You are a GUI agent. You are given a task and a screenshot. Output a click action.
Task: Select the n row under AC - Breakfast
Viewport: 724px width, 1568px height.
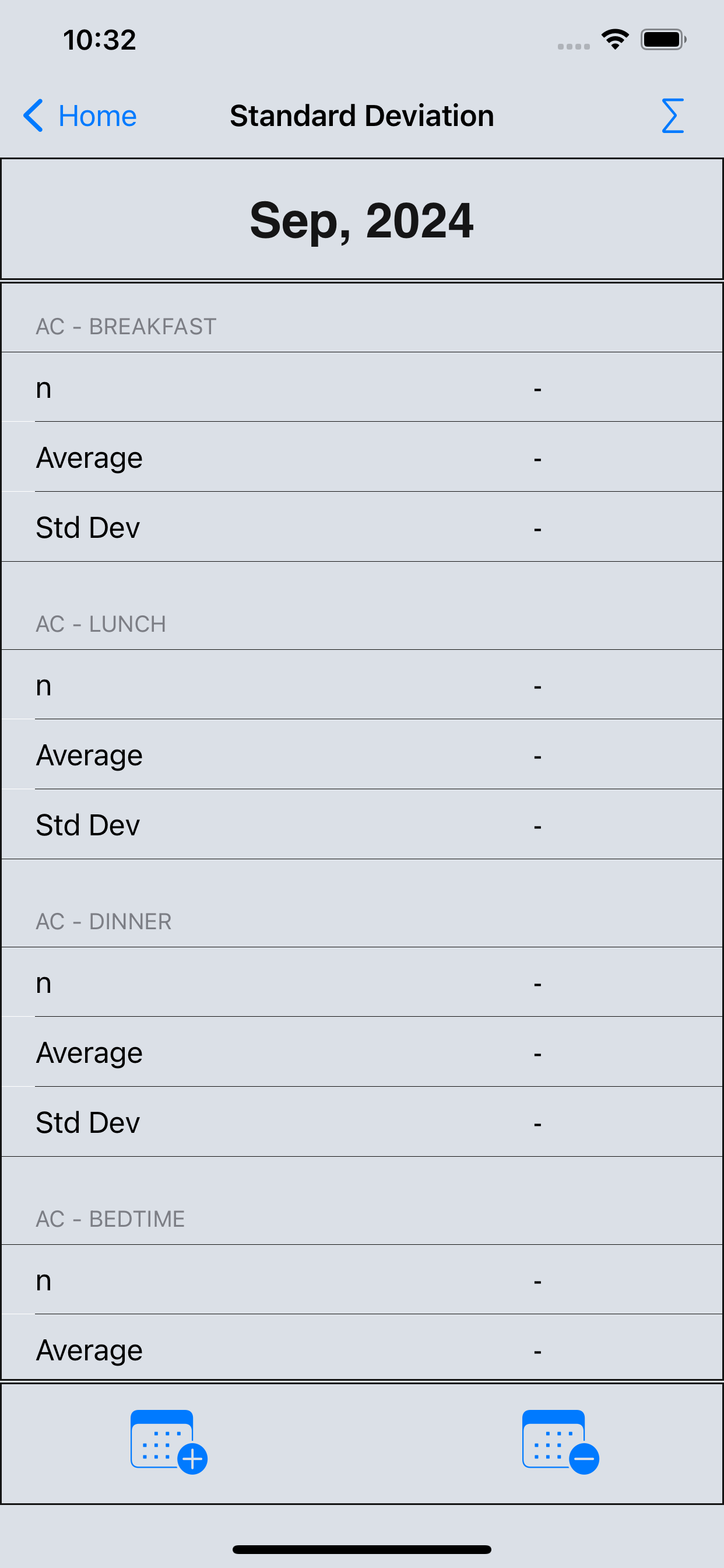click(x=362, y=387)
